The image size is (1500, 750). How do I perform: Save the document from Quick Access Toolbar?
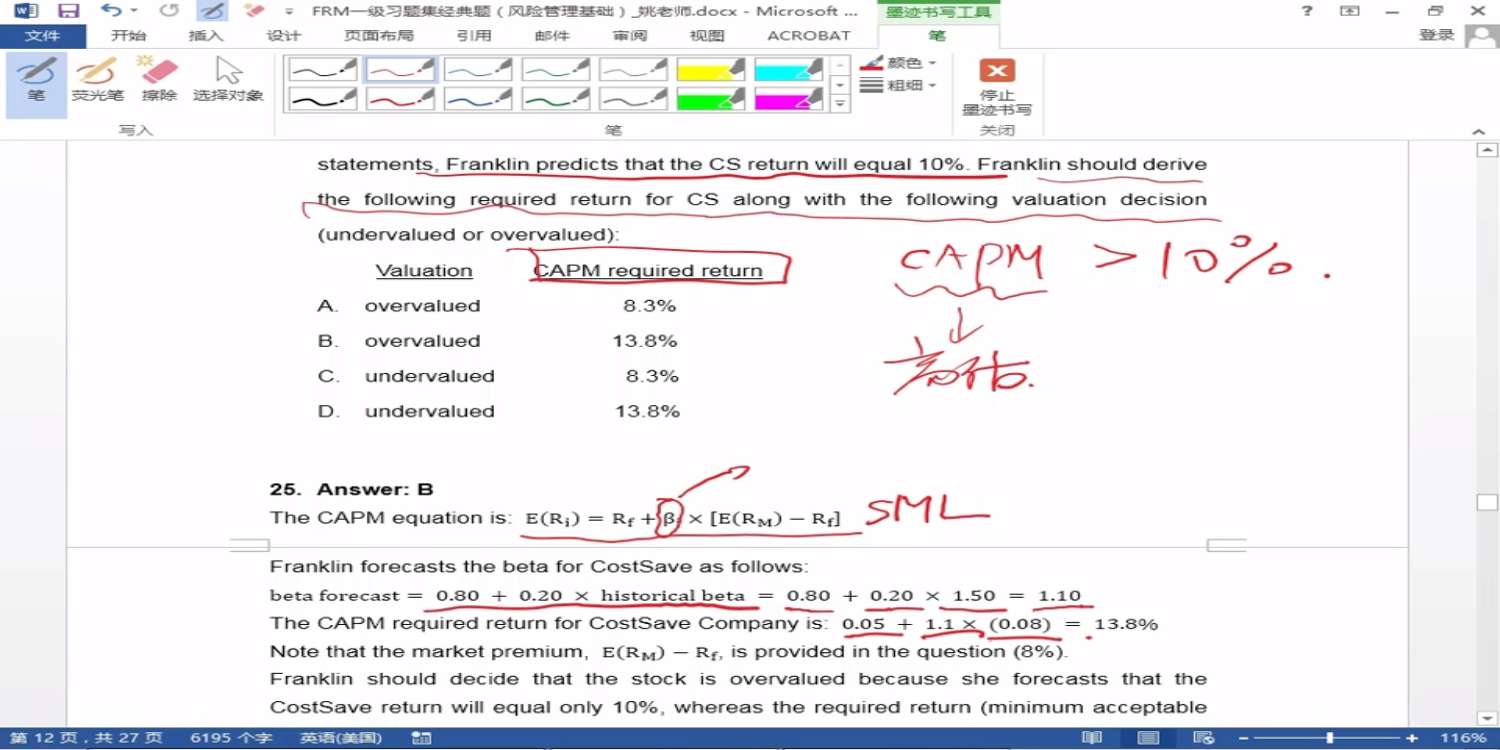click(x=68, y=11)
